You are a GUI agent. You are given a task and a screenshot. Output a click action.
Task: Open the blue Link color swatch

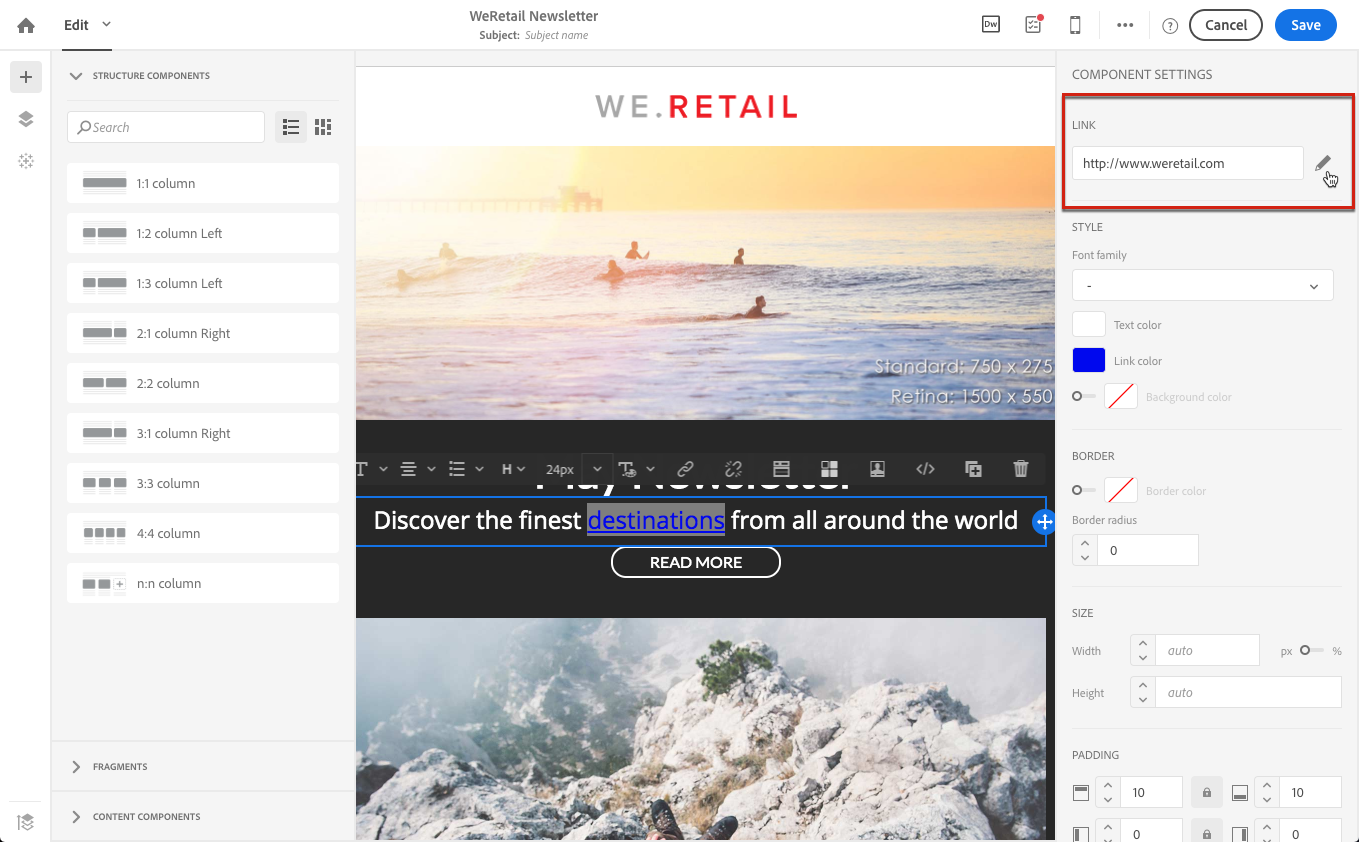(x=1089, y=360)
